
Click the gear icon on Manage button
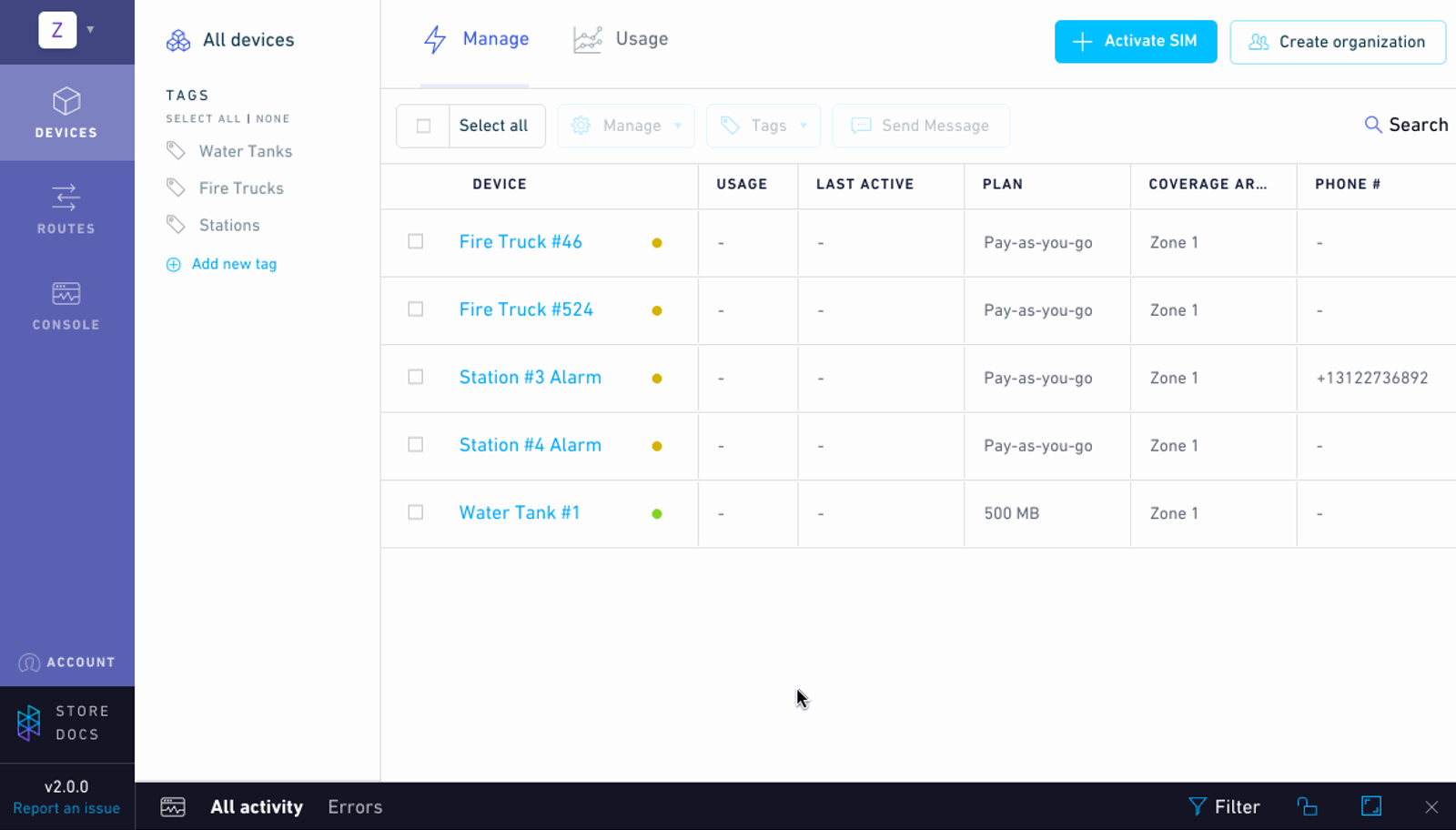(581, 126)
